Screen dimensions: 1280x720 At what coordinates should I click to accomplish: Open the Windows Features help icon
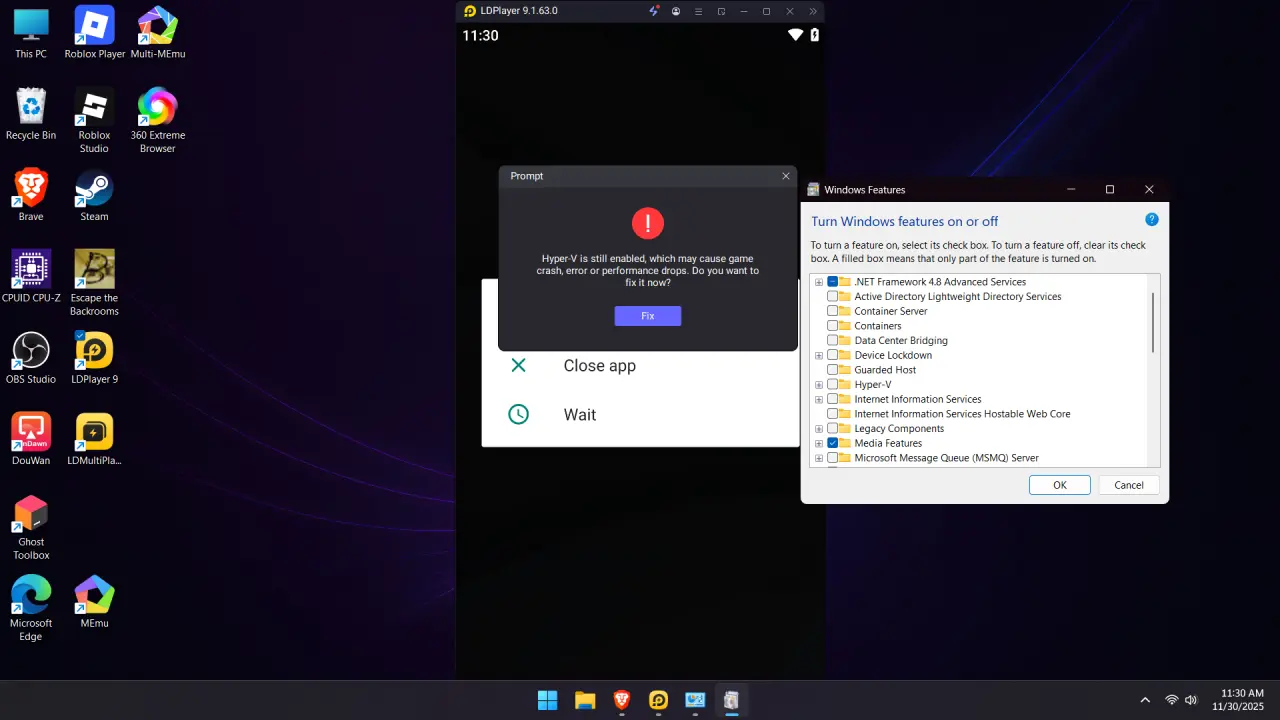click(x=1152, y=220)
